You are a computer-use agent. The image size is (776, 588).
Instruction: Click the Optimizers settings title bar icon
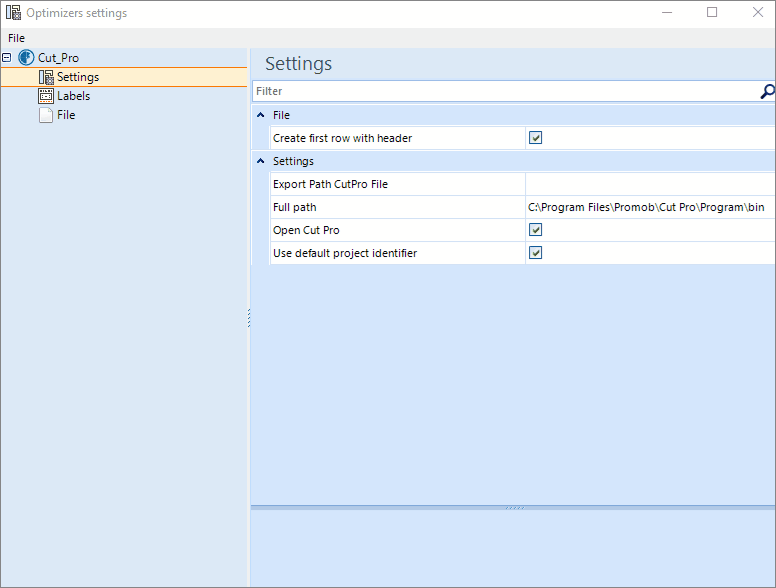pos(13,12)
